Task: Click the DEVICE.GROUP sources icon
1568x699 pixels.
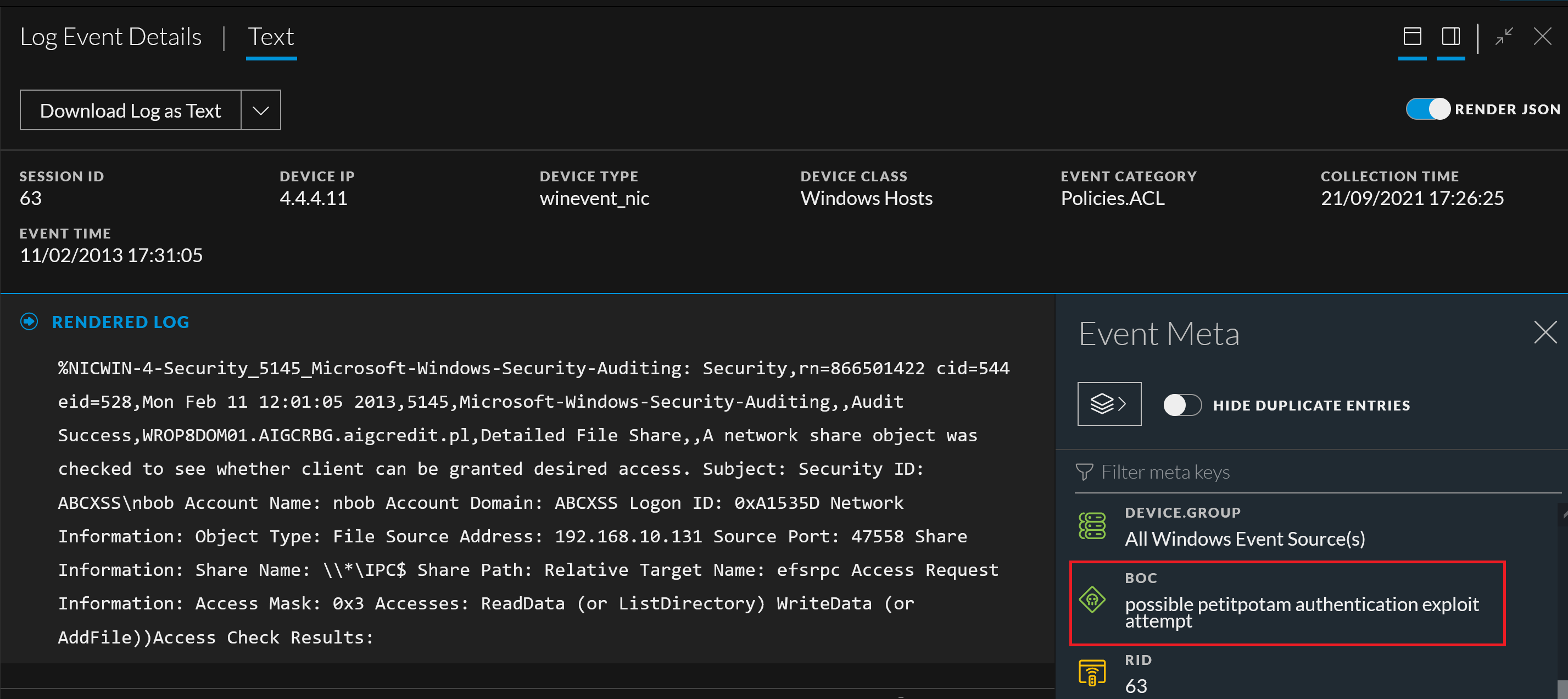Action: [x=1092, y=525]
